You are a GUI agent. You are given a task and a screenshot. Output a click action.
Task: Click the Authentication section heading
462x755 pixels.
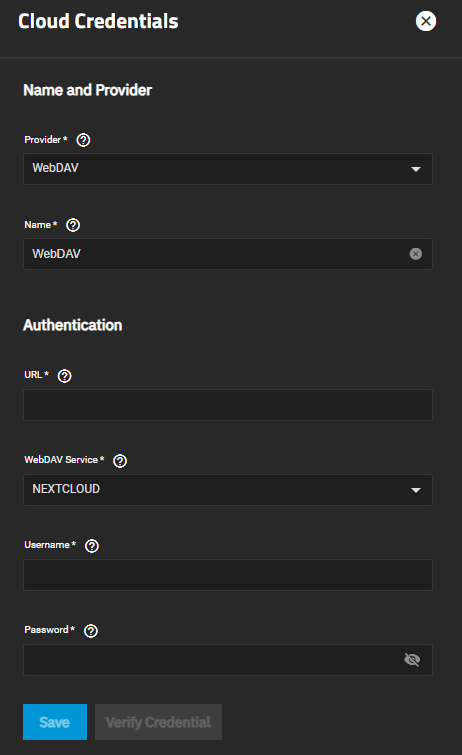point(73,325)
